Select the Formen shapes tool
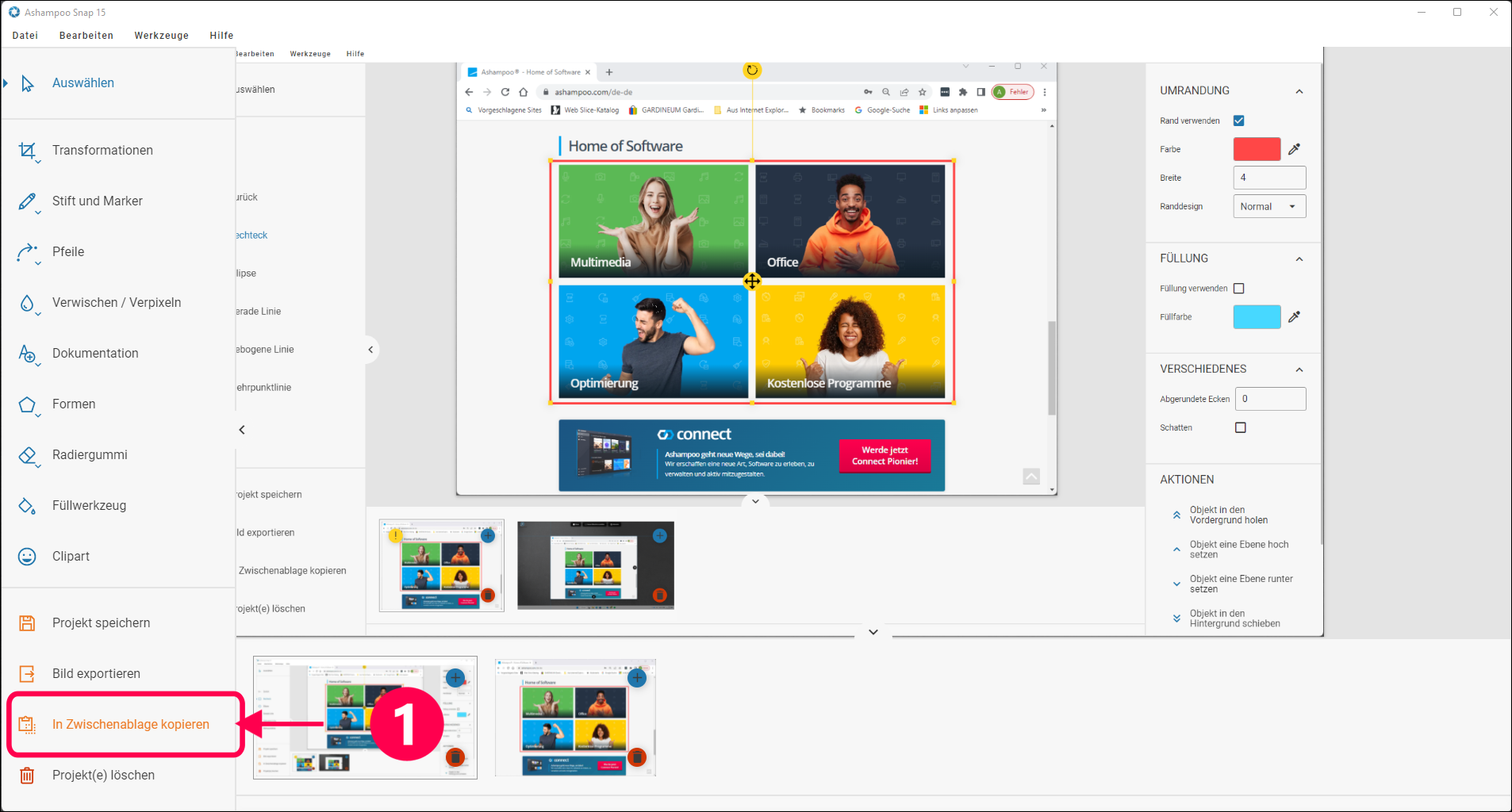1512x812 pixels. coord(28,404)
